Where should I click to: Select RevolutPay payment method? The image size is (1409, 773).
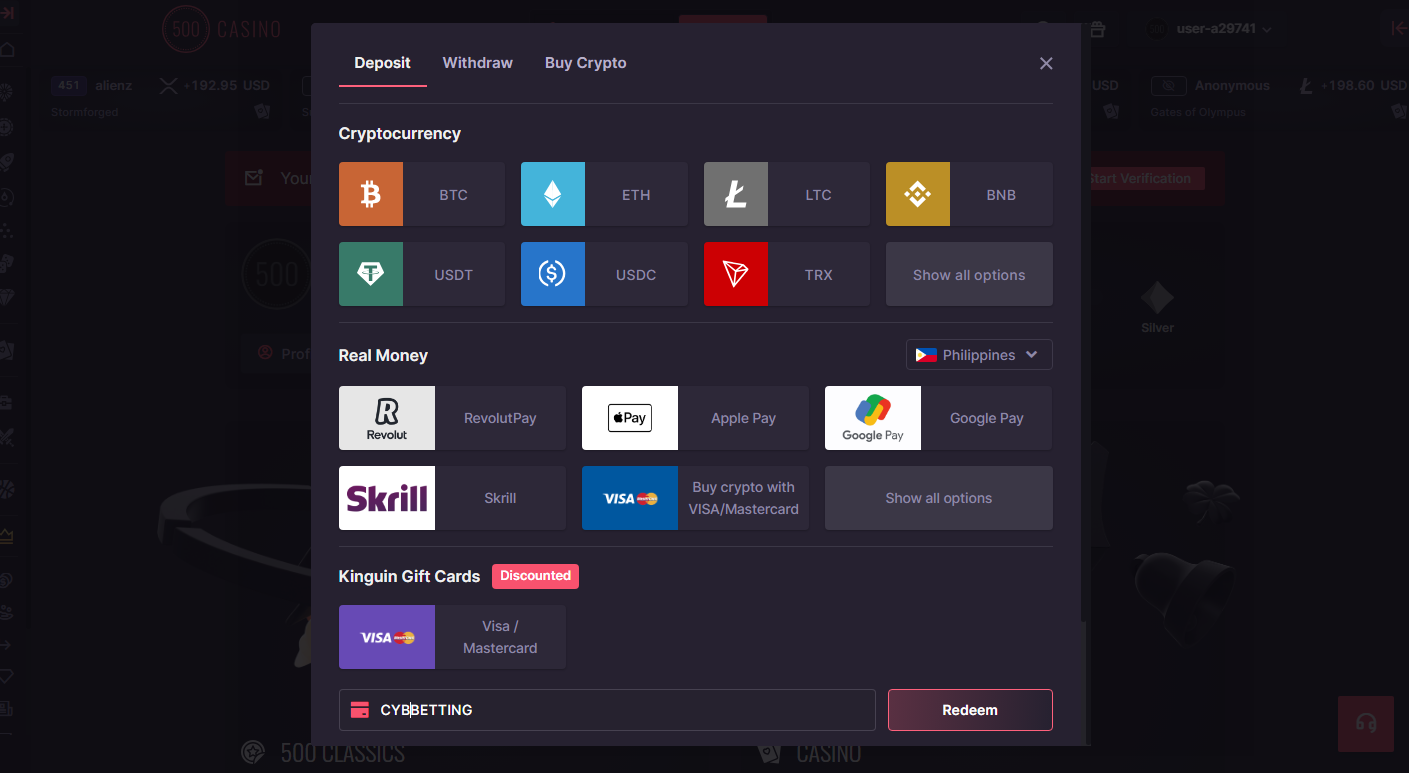452,418
